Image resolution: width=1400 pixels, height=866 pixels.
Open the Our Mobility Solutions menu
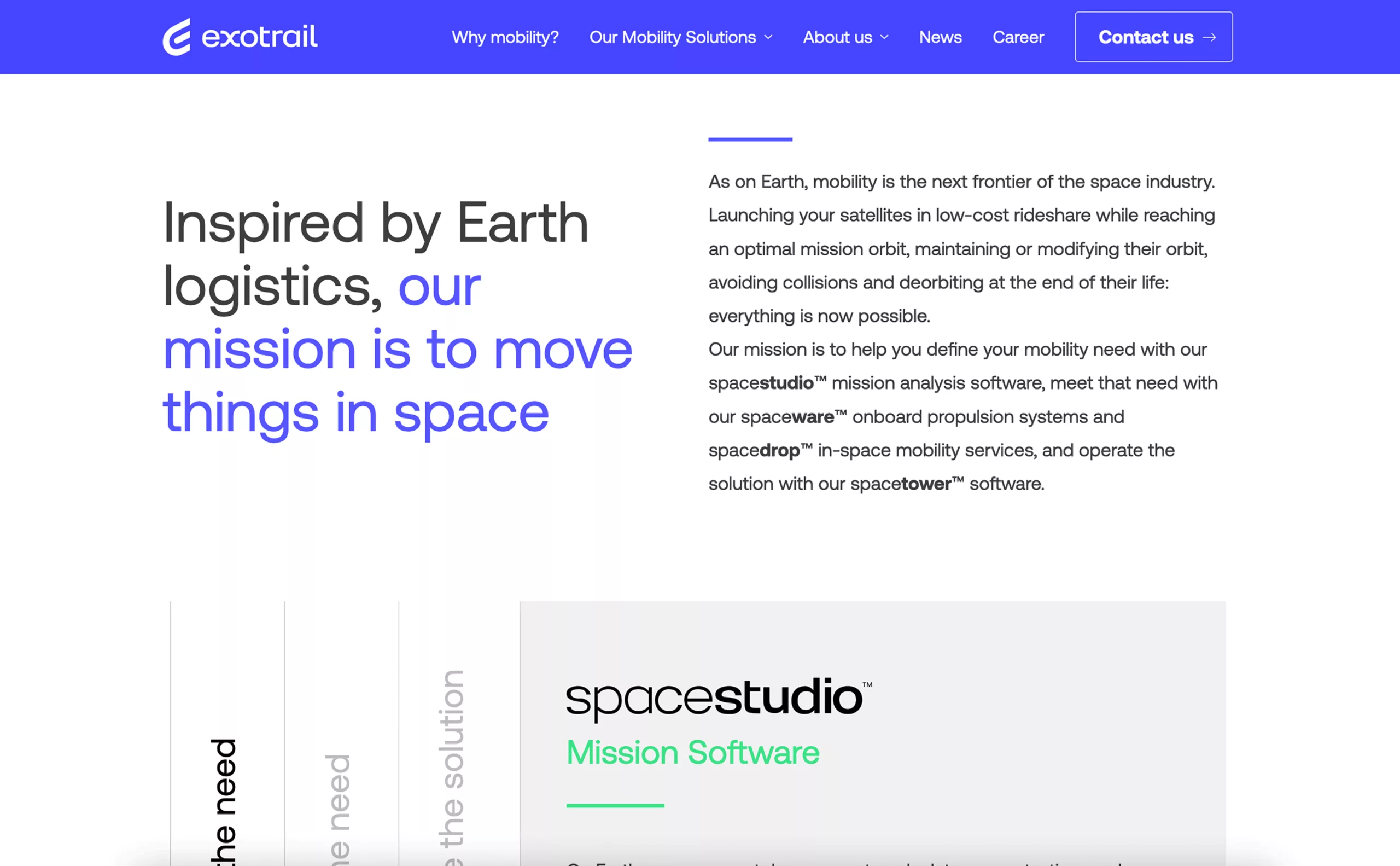tap(672, 37)
